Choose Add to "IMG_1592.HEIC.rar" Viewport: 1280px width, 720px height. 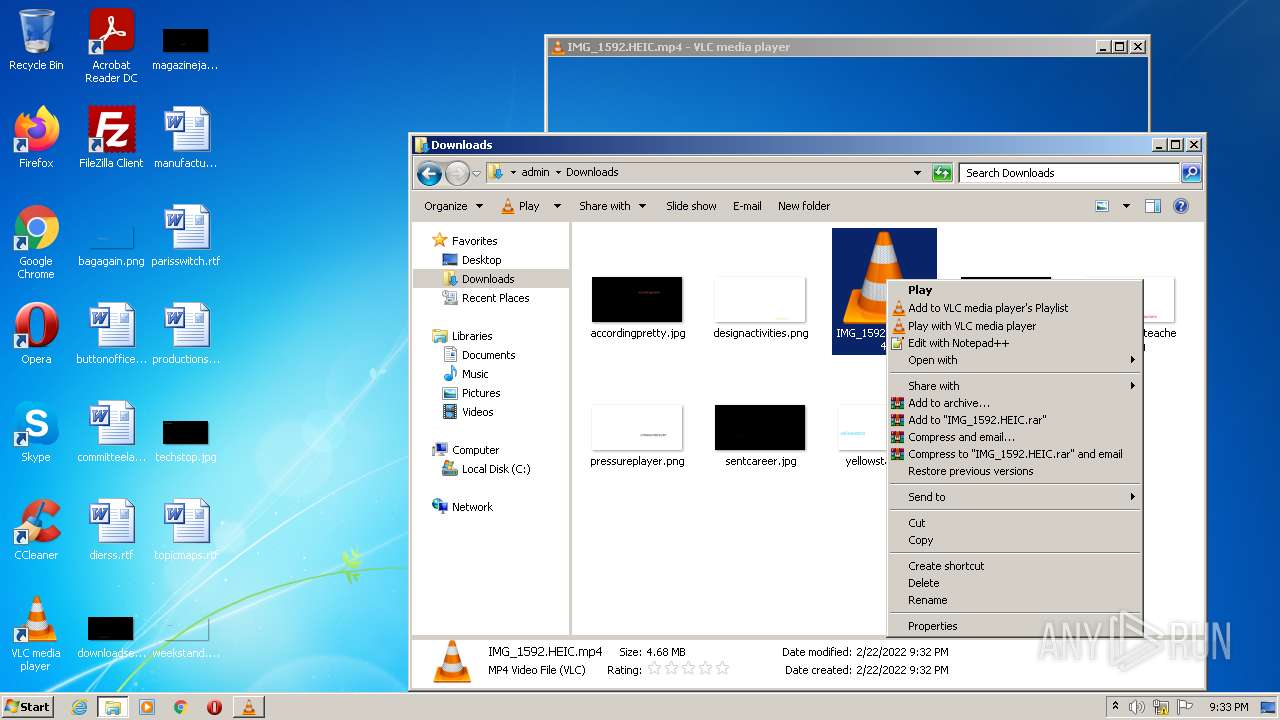click(1014, 420)
